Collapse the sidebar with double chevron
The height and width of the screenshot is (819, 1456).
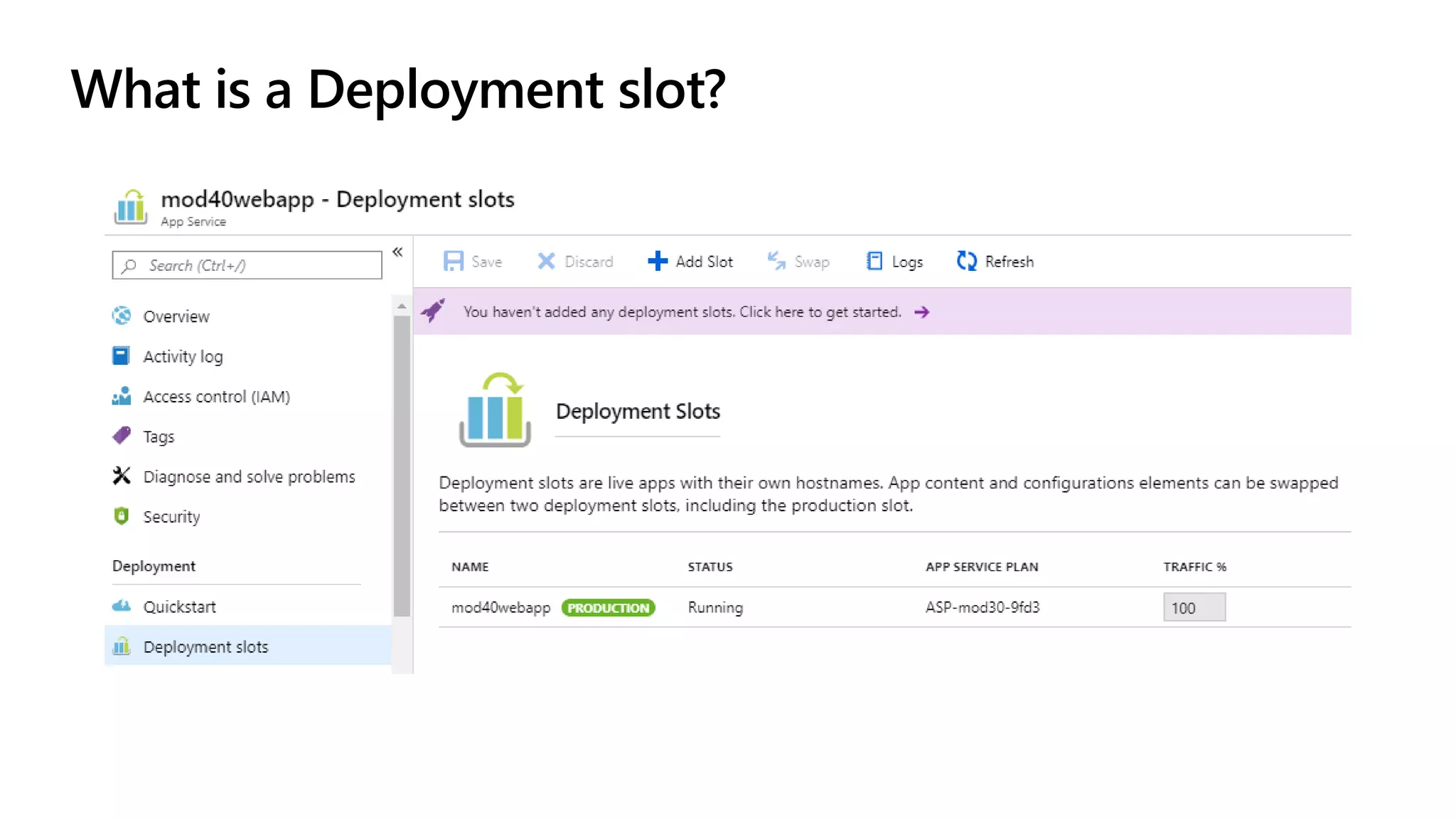coord(397,252)
